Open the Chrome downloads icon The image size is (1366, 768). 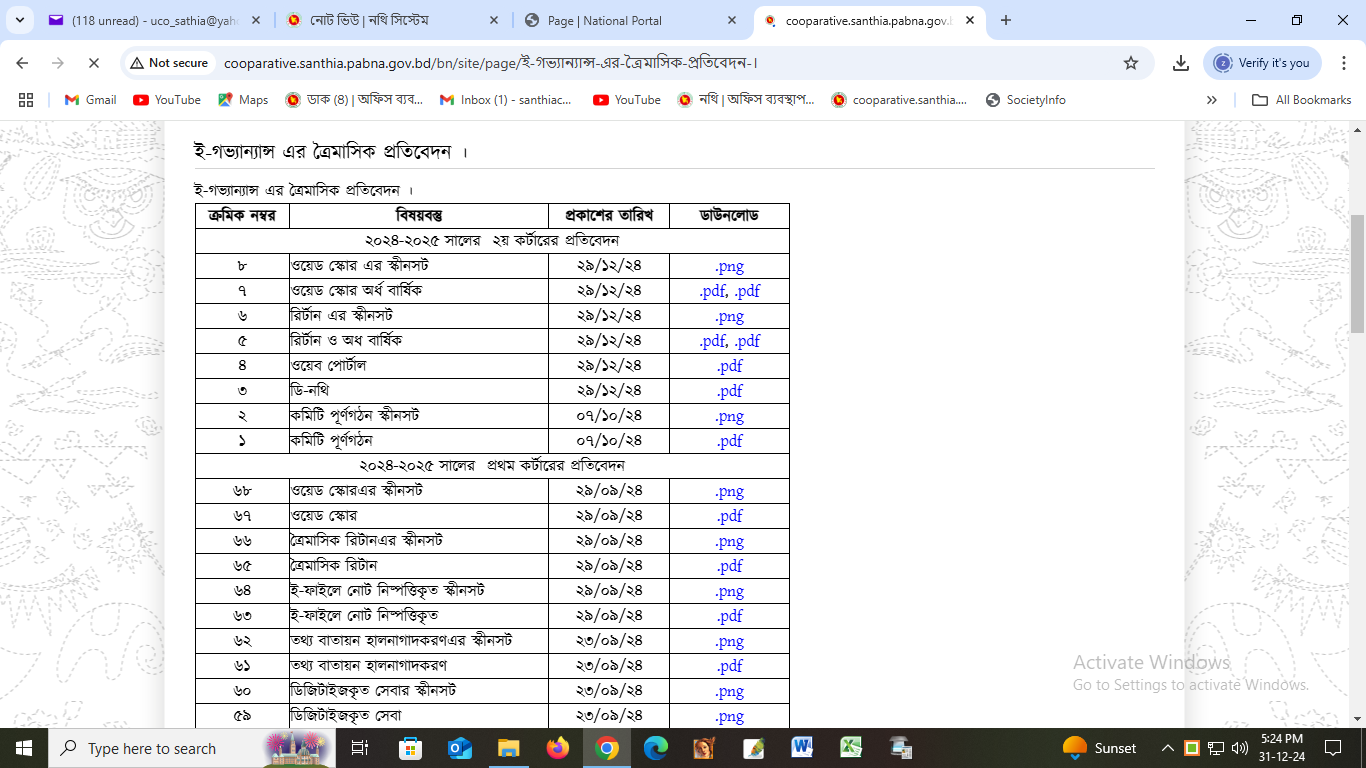(1181, 63)
